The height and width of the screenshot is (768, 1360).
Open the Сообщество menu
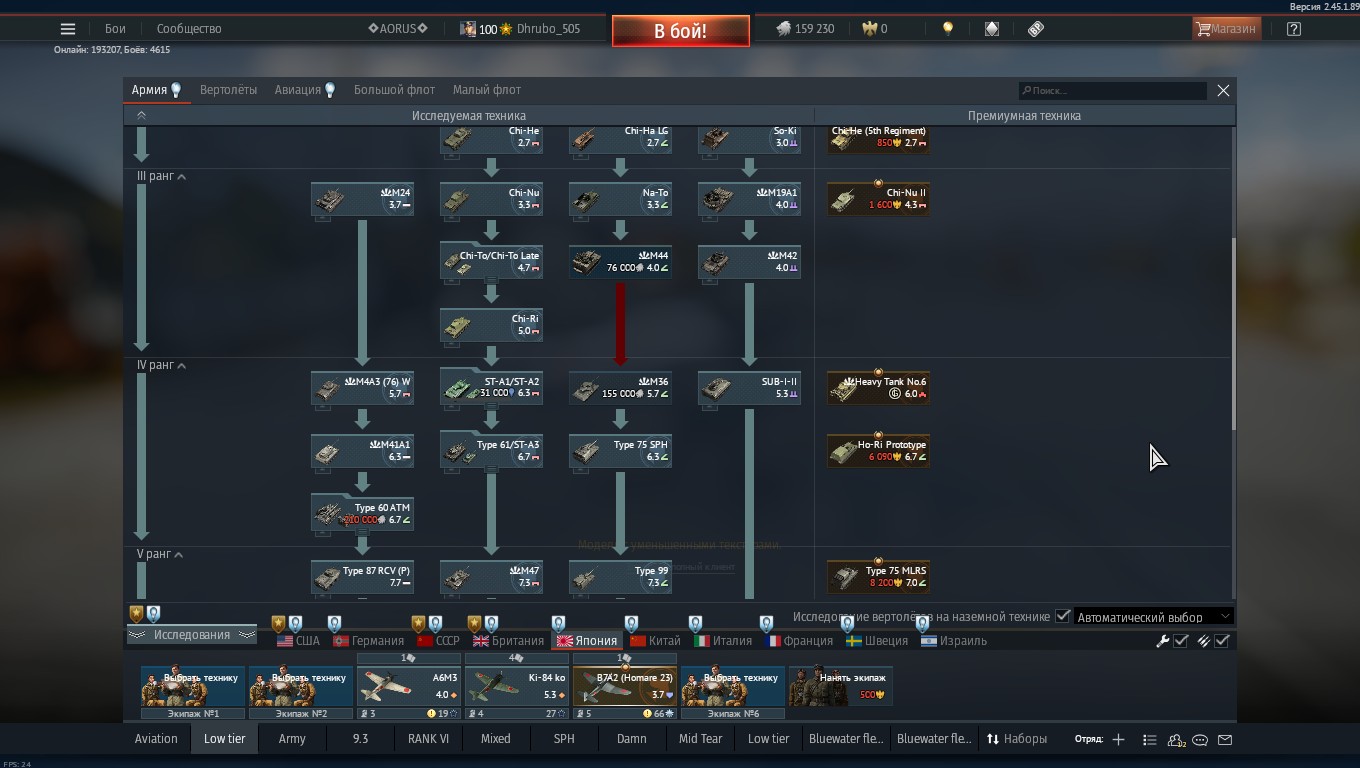coord(189,29)
